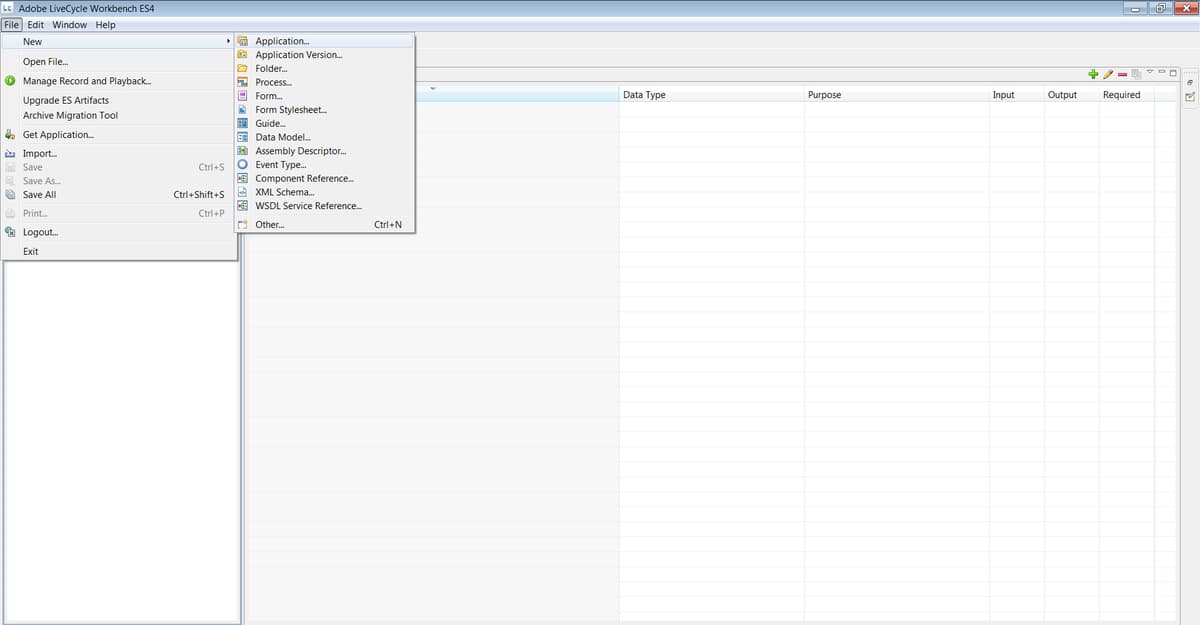Screen dimensions: 1200x625
Task: Open the Window menu
Action: point(69,24)
